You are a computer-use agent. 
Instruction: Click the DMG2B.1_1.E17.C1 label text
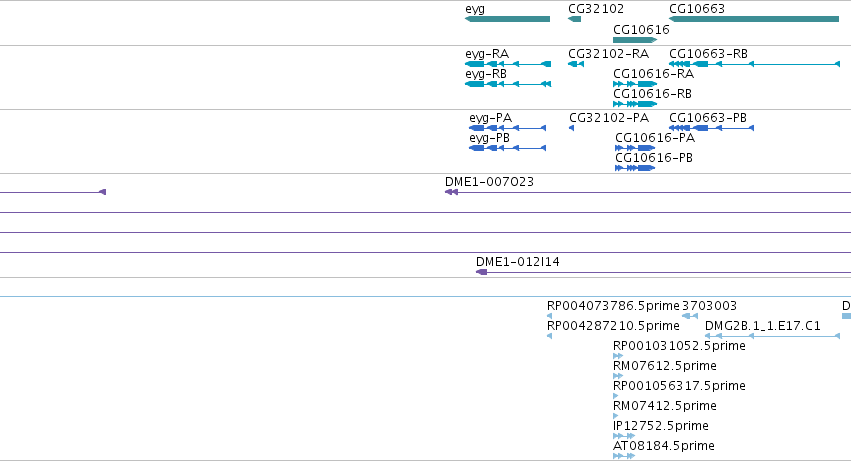pyautogui.click(x=763, y=326)
